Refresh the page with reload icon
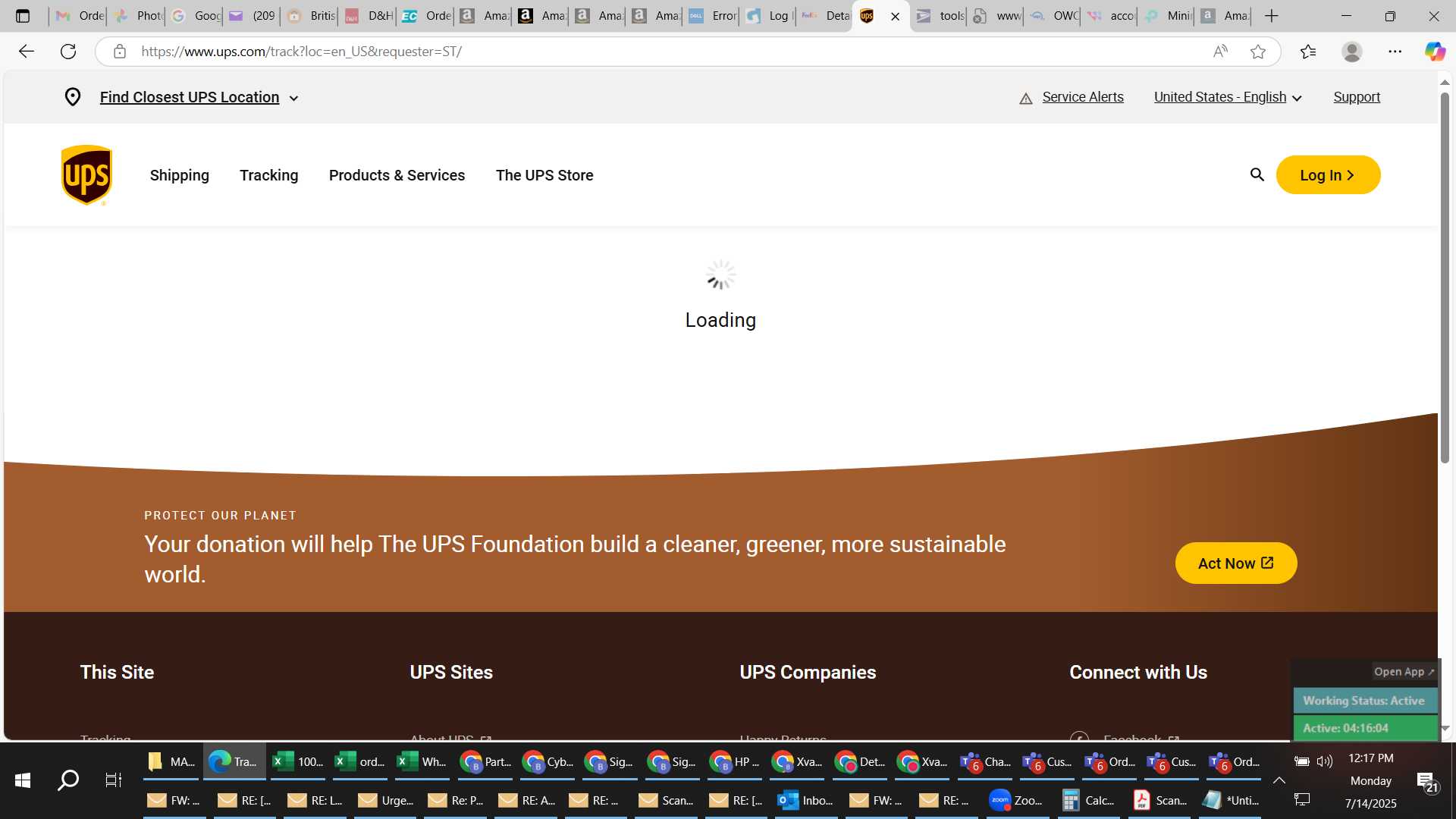The image size is (1456, 819). pos(68,52)
